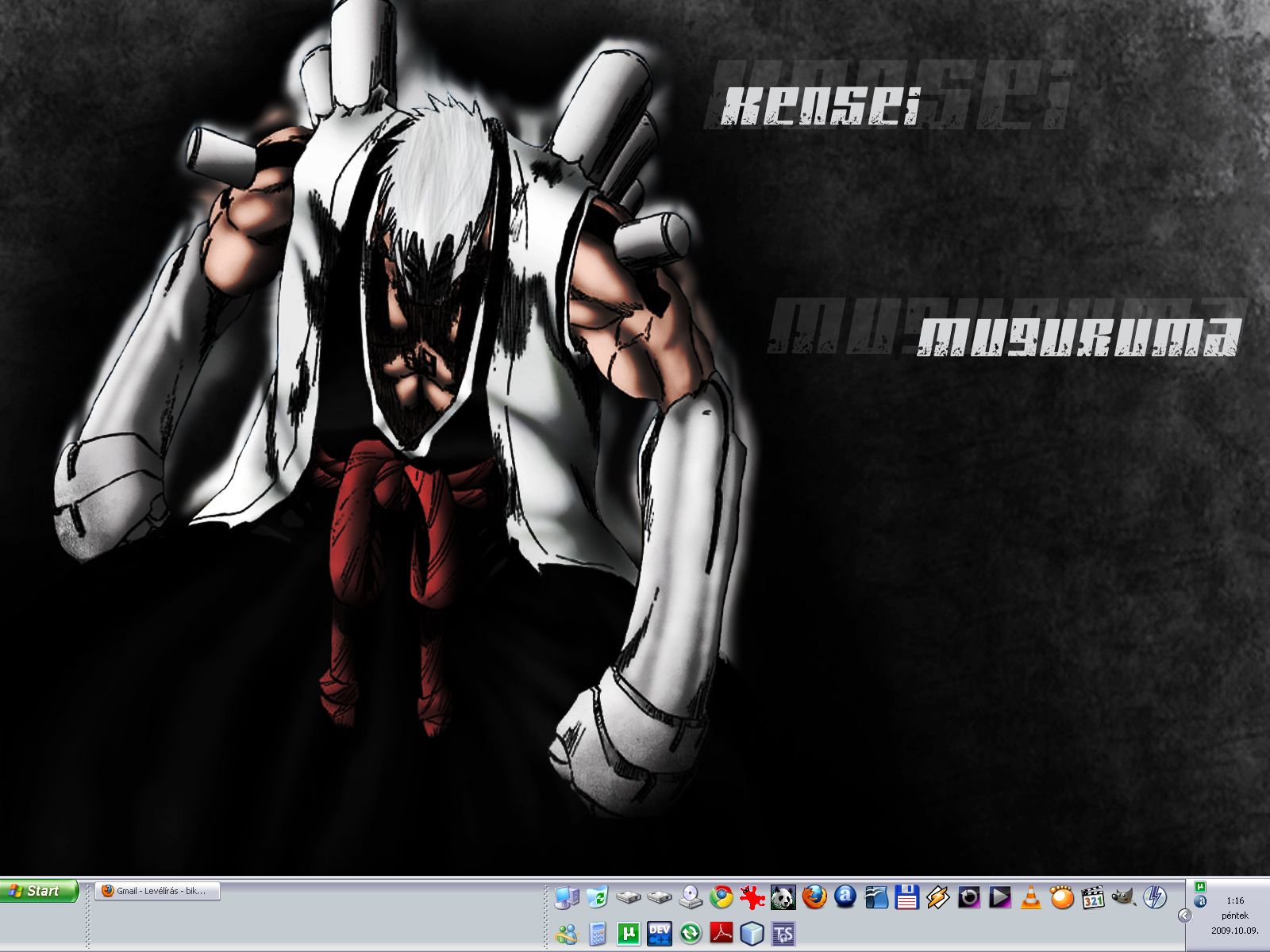Screen dimensions: 1270x952
Task: Launch Google Chrome from quick launch
Action: [x=722, y=897]
